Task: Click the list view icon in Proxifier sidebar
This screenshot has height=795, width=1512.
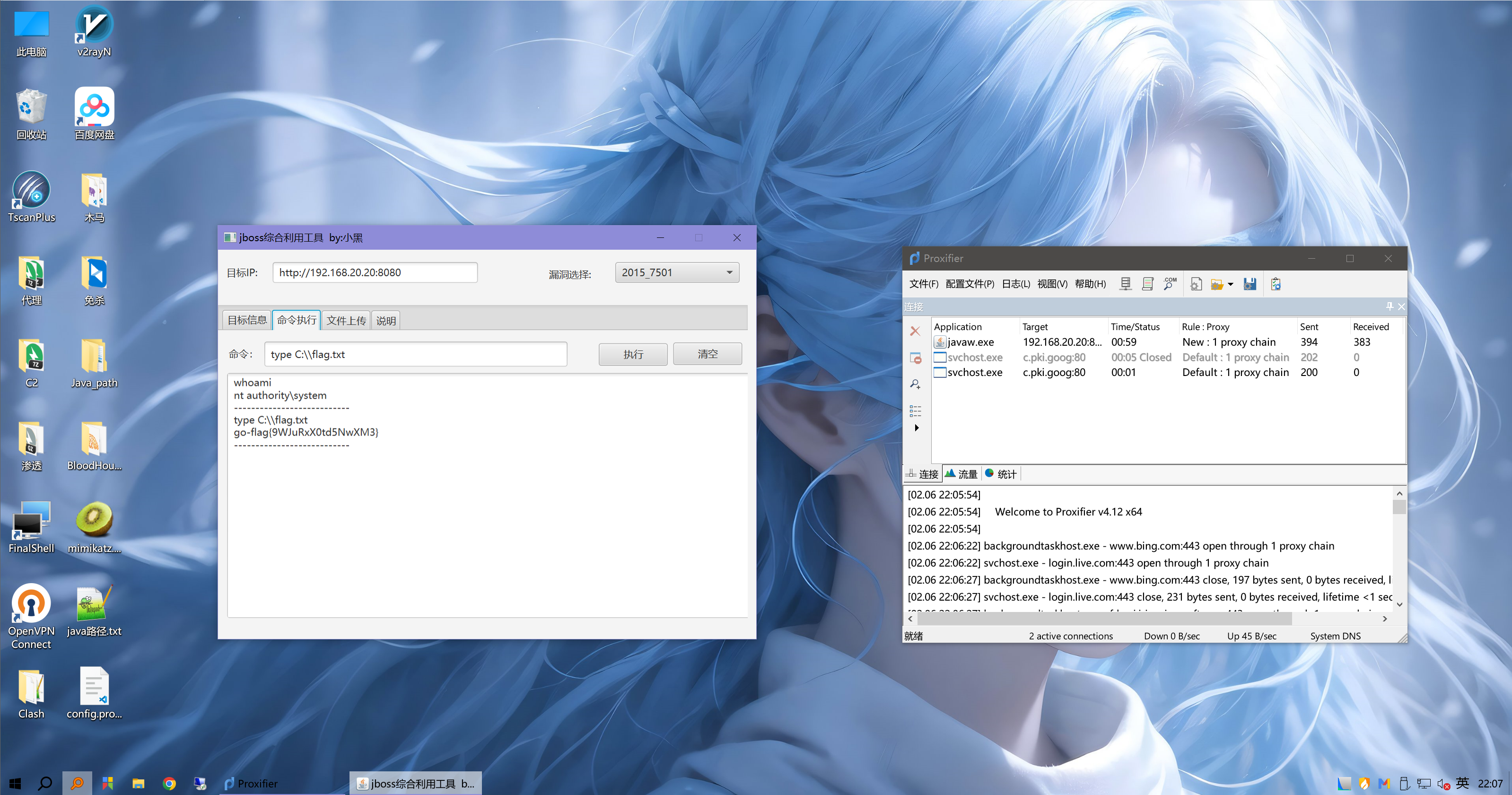Action: pos(915,411)
